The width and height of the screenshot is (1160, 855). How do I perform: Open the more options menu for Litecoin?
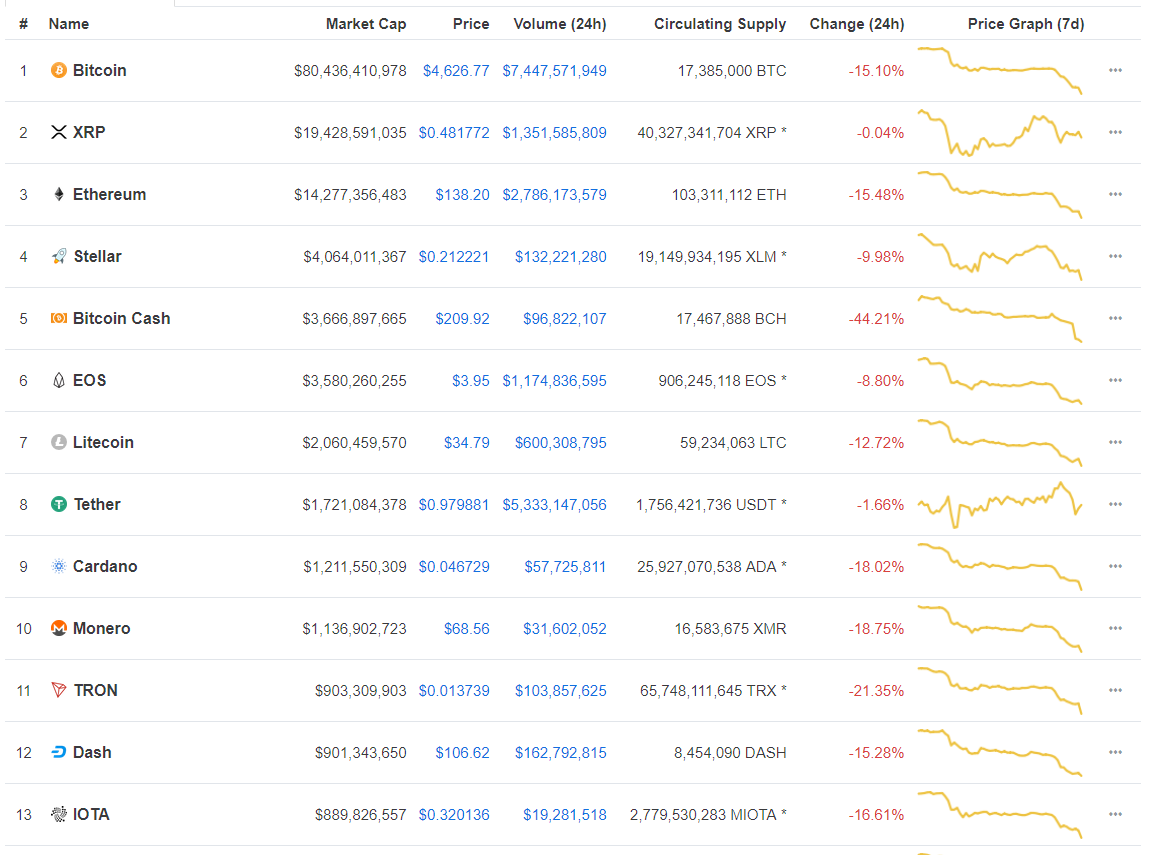point(1115,443)
